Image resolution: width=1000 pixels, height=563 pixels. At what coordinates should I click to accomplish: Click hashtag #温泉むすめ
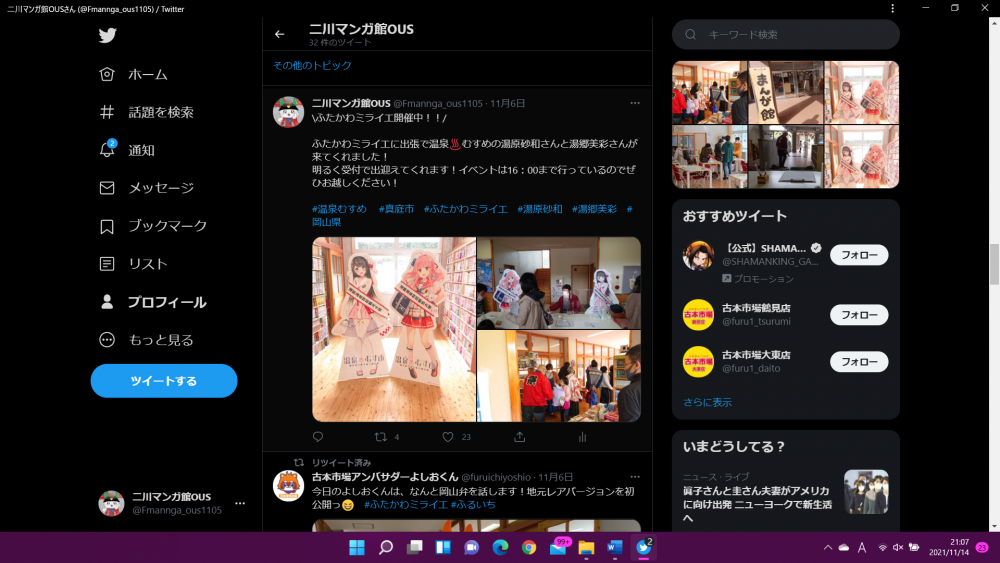tap(339, 208)
